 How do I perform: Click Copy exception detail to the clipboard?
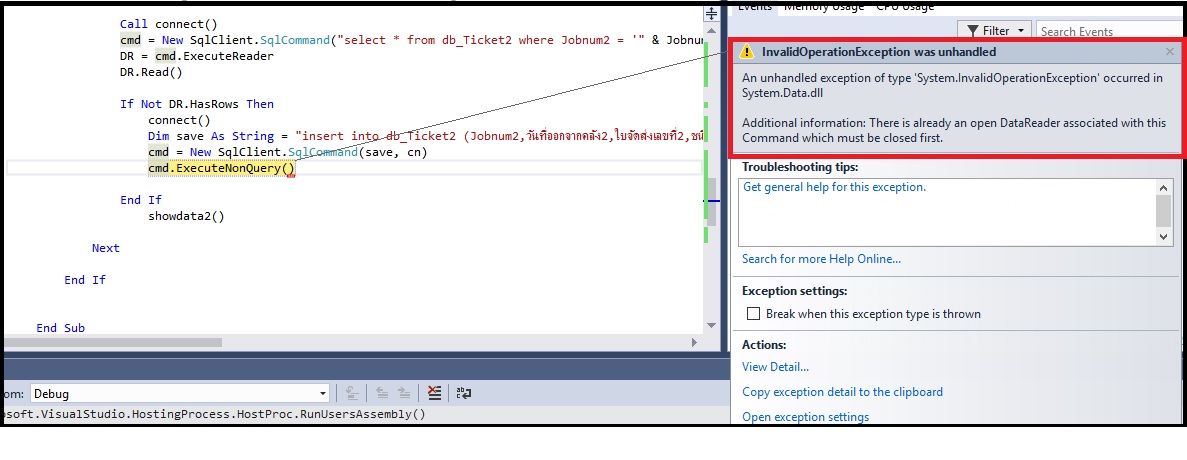pyautogui.click(x=843, y=392)
